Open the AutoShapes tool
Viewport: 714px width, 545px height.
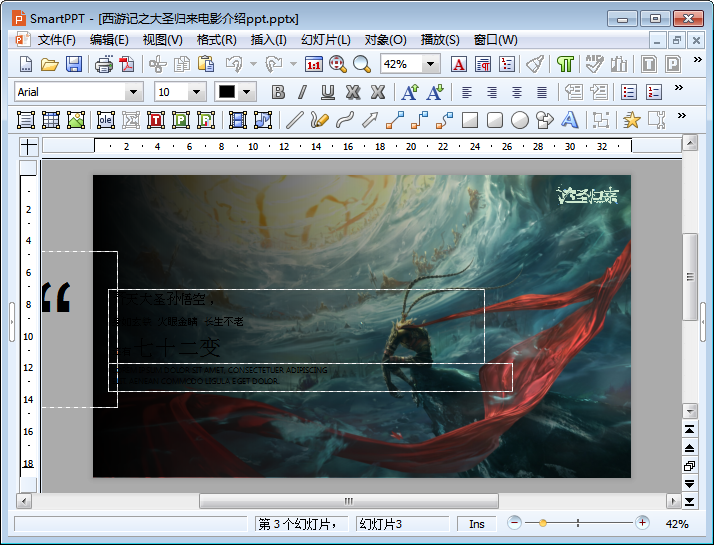pos(545,120)
